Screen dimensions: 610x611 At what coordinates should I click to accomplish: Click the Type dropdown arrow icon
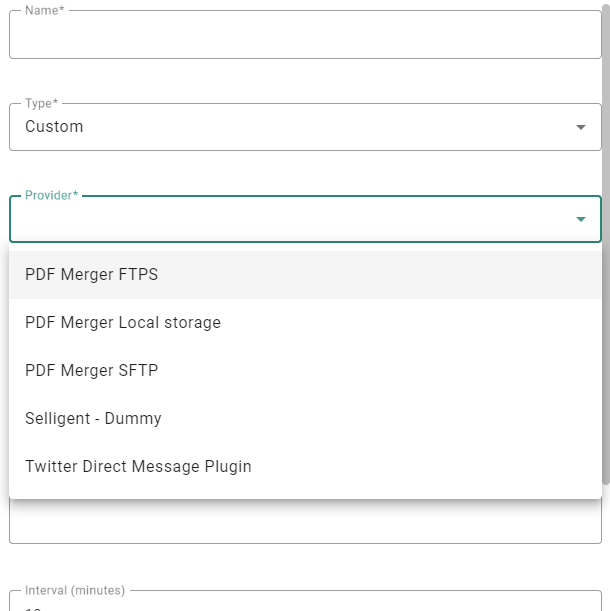(581, 127)
